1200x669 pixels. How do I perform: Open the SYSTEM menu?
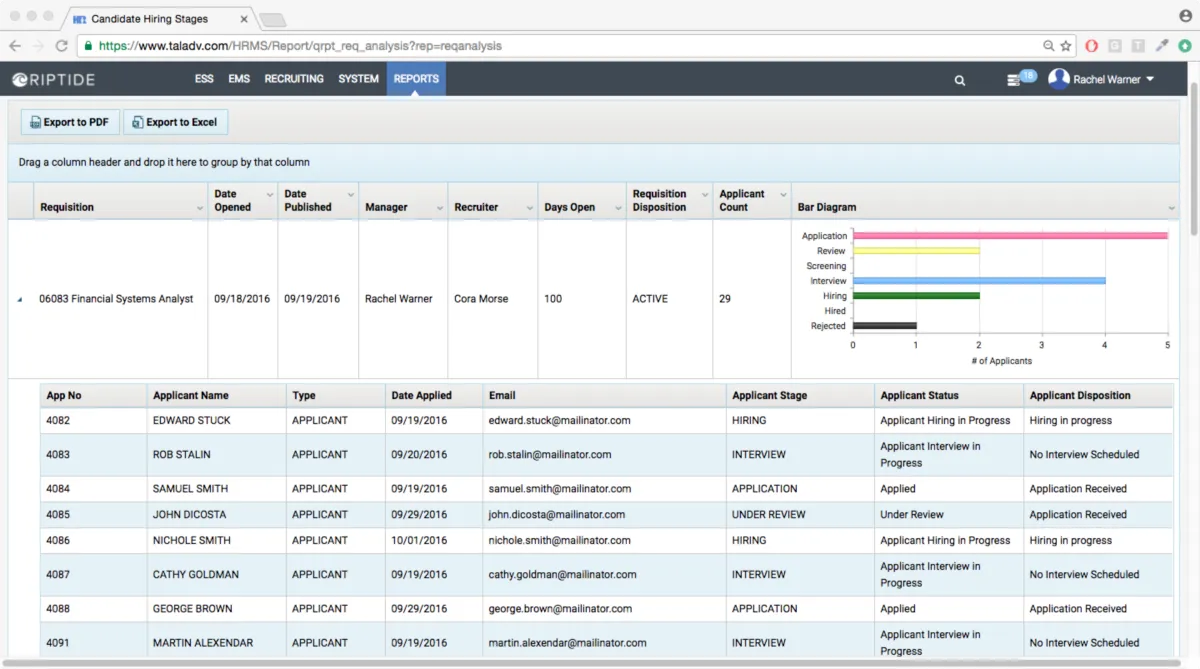coord(358,79)
